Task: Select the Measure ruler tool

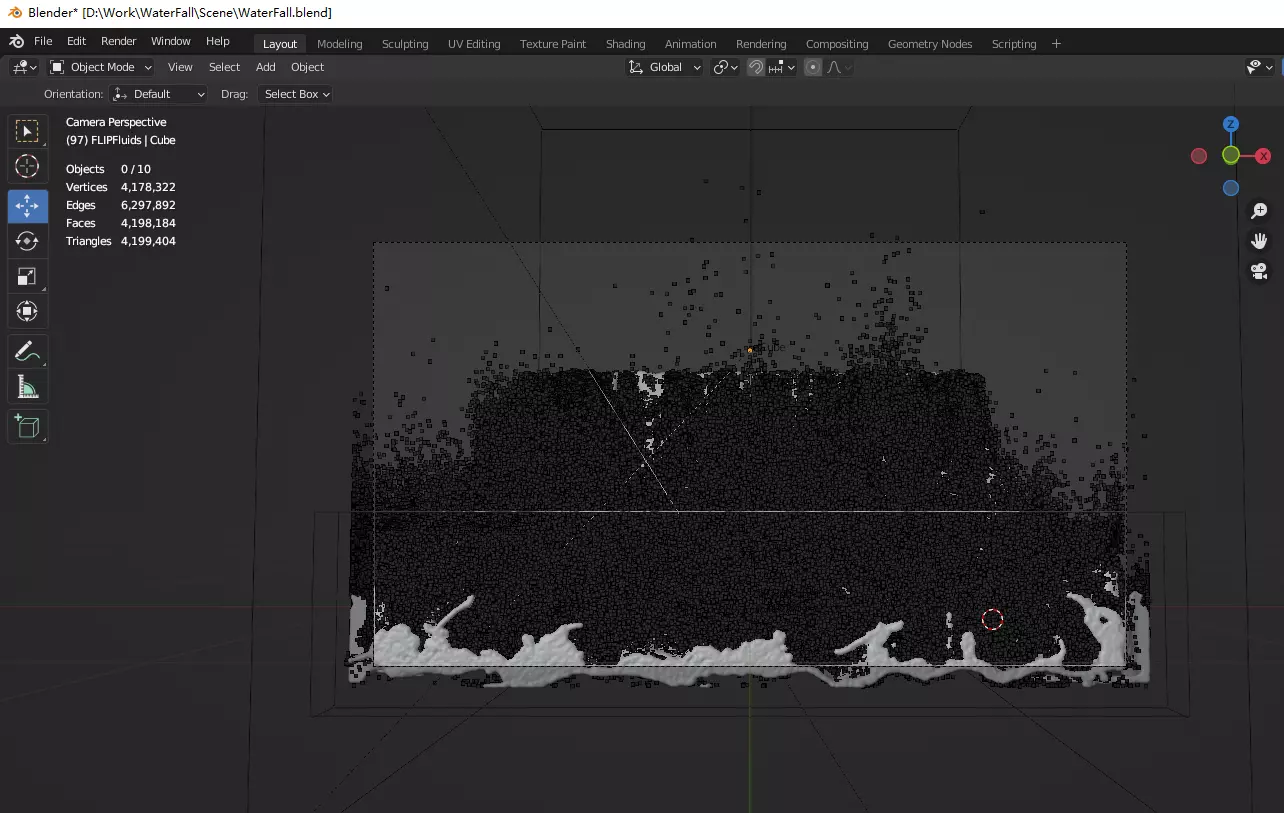Action: click(x=27, y=386)
